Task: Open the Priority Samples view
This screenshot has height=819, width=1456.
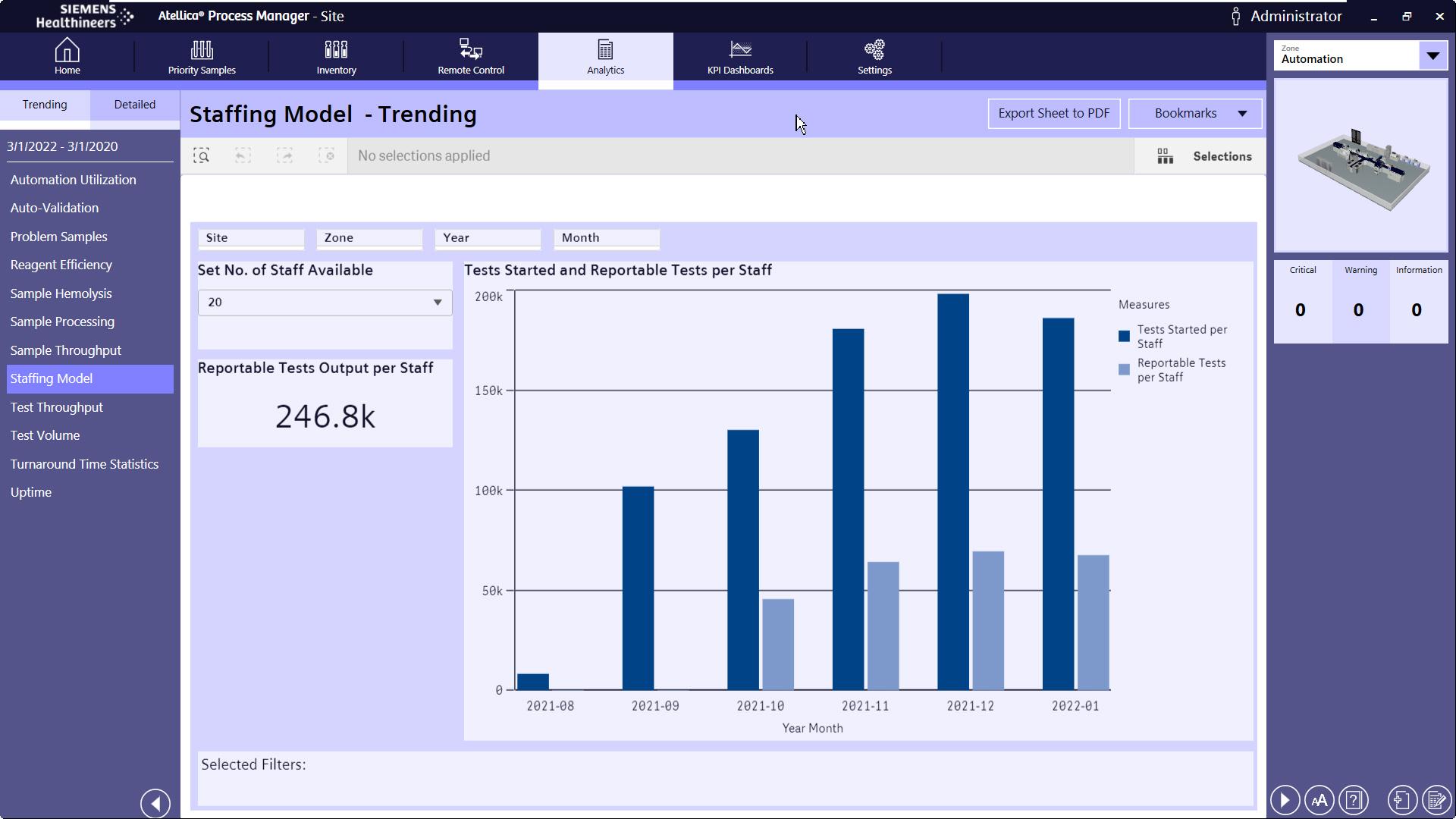Action: tap(202, 58)
